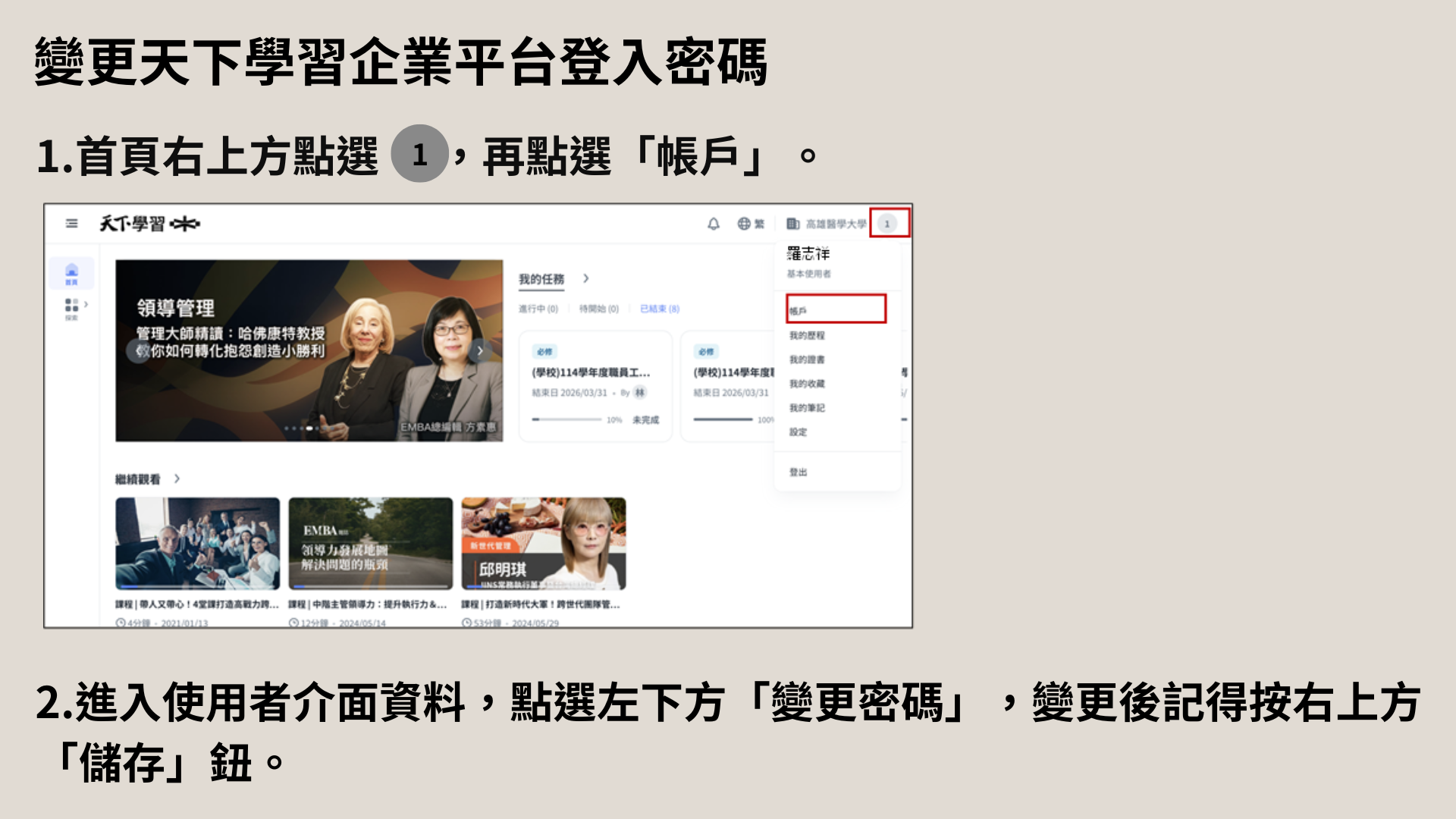This screenshot has width=1456, height=819.
Task: Open the 繼續觀看 heading link
Action: (138, 479)
